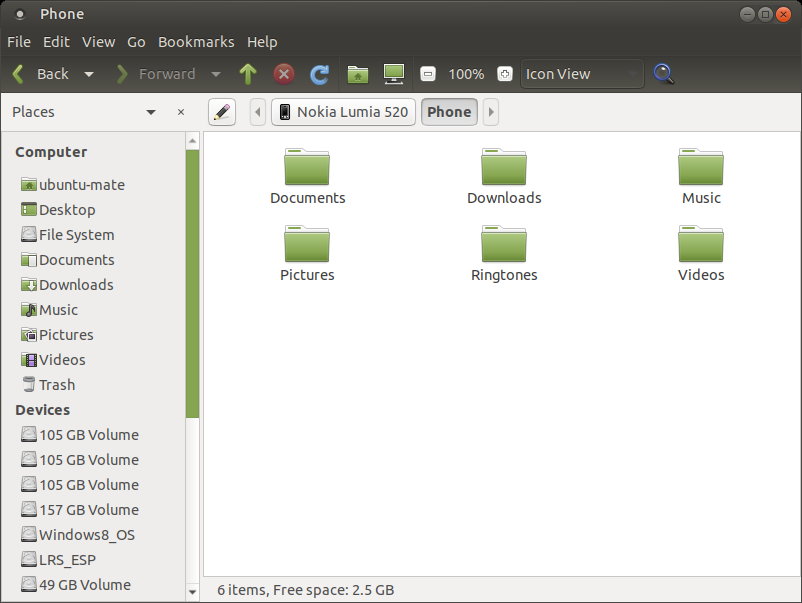Screen dimensions: 802x603
Task: Click the magnifier Search icon
Action: pyautogui.click(x=663, y=74)
